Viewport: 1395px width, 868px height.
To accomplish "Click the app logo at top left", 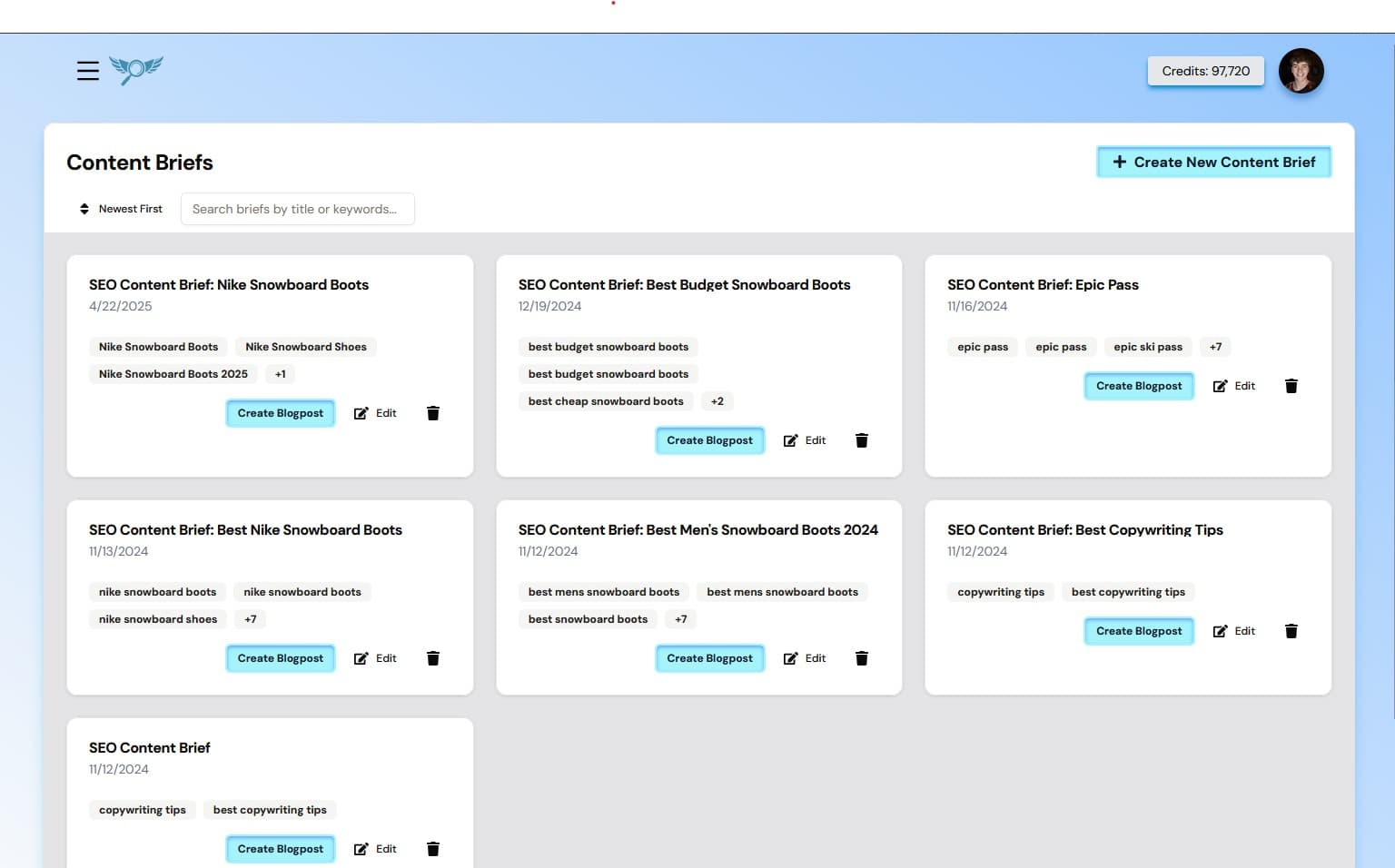I will click(135, 70).
